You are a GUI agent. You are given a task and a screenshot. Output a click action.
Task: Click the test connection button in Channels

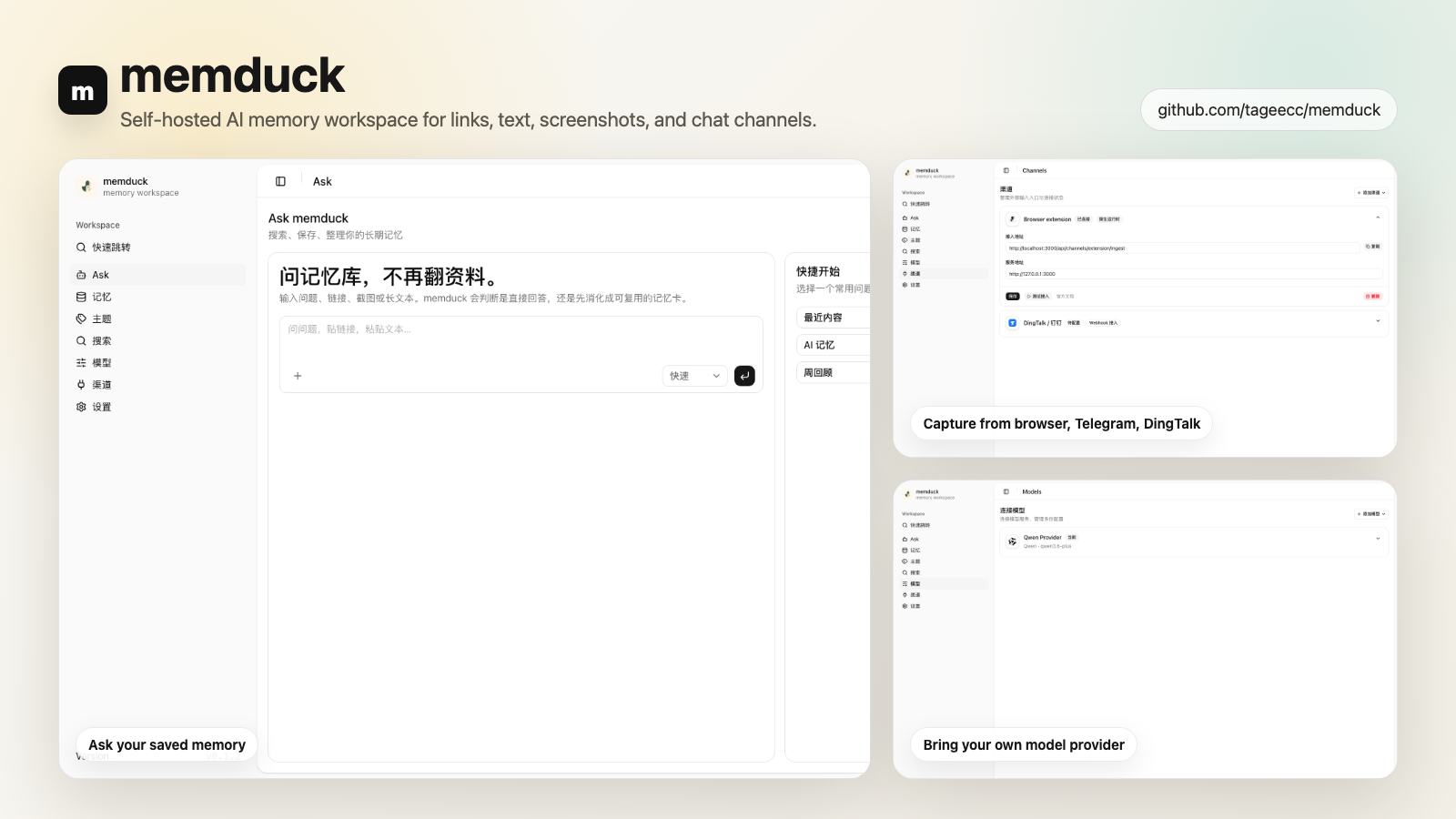(1038, 296)
